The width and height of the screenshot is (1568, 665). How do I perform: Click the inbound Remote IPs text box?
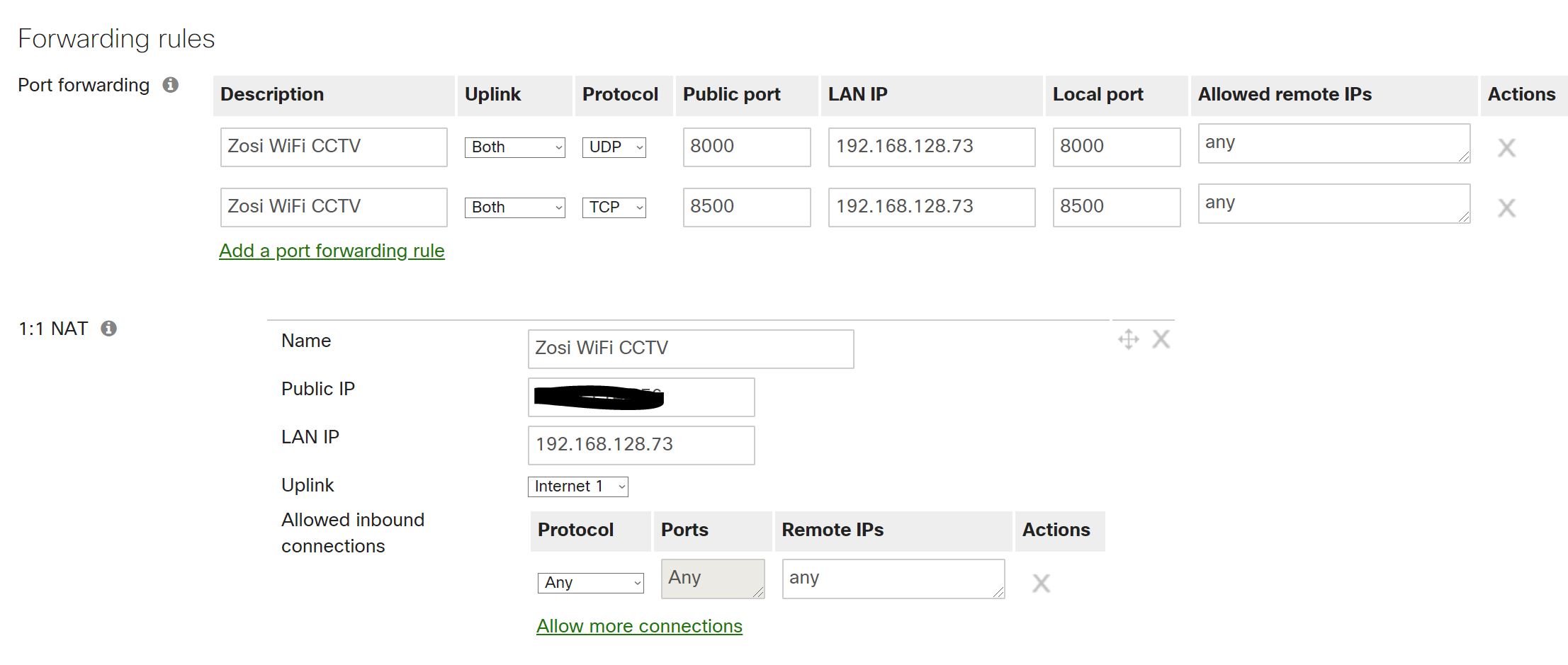tap(893, 579)
